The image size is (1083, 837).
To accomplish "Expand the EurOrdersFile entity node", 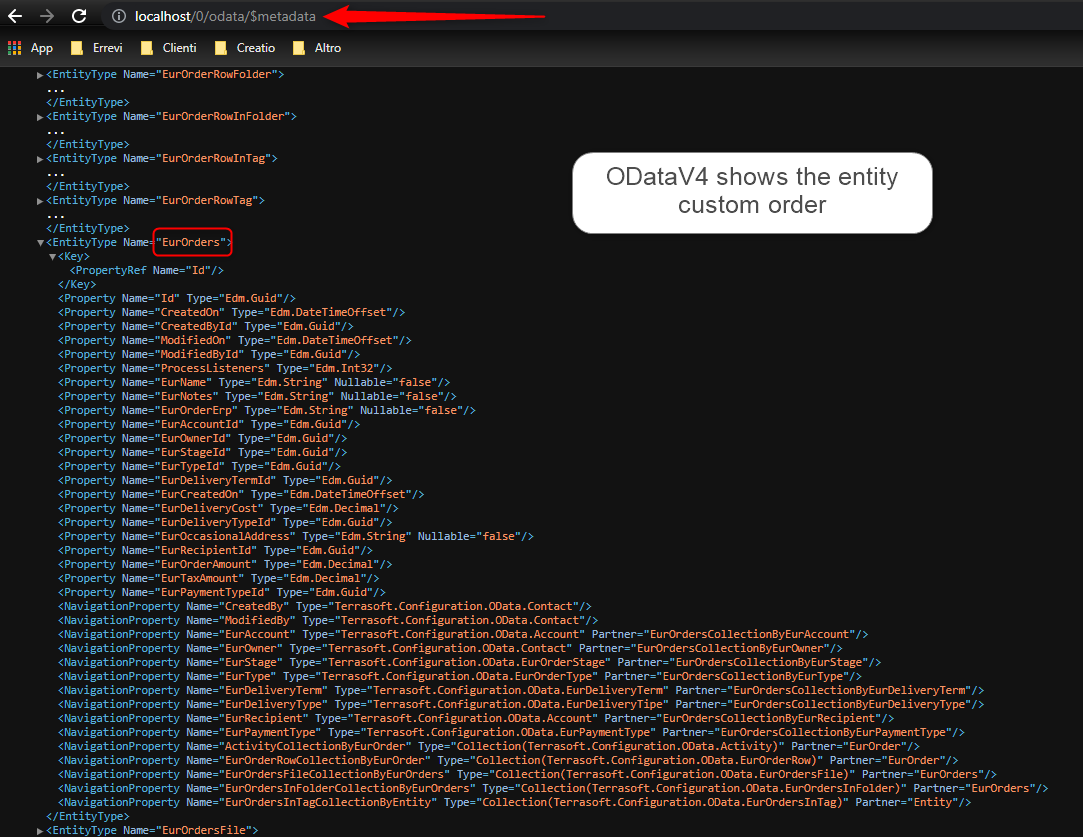I will pos(40,831).
